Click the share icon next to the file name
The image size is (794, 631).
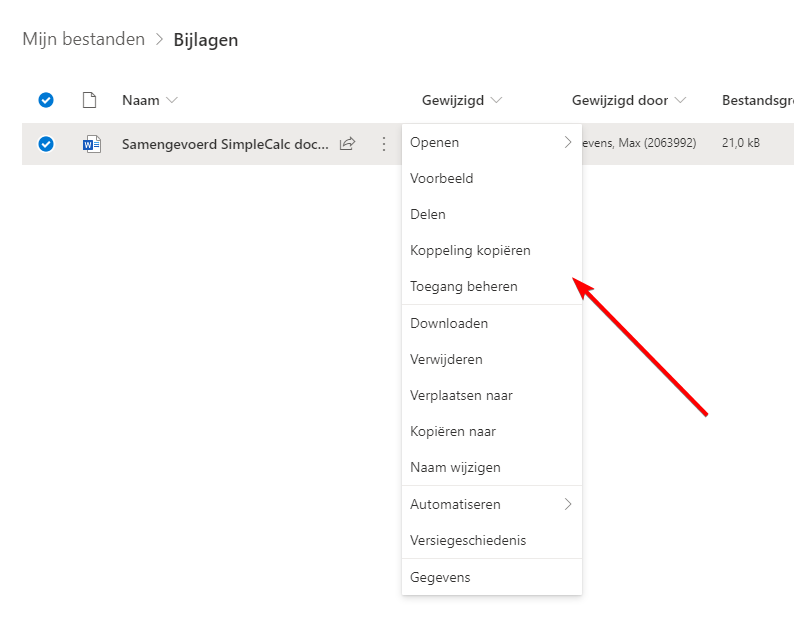[x=347, y=144]
